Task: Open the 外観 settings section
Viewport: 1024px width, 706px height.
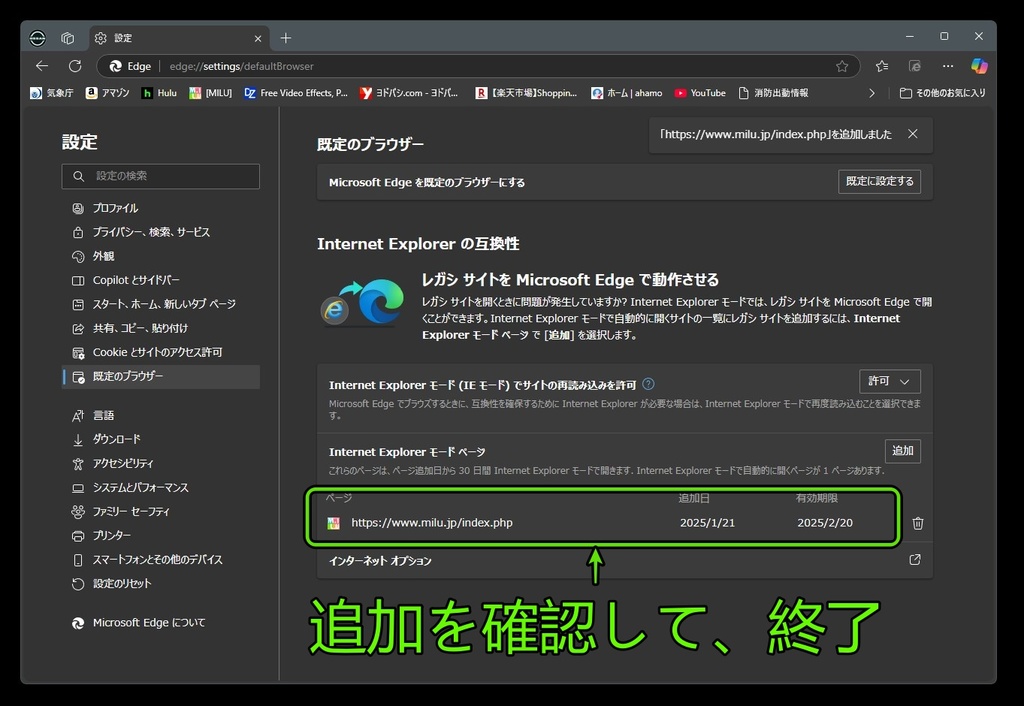Action: pos(161,256)
